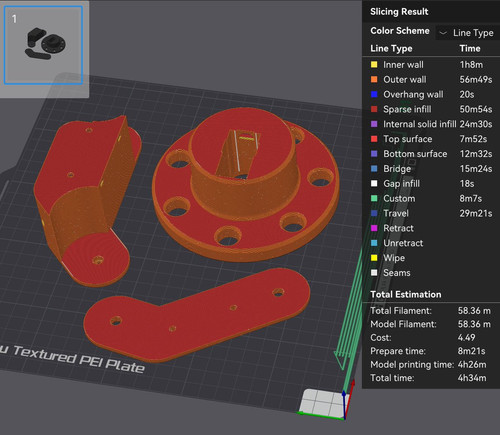
Task: Click the dropdown chevron beside Line Type
Action: click(x=443, y=33)
